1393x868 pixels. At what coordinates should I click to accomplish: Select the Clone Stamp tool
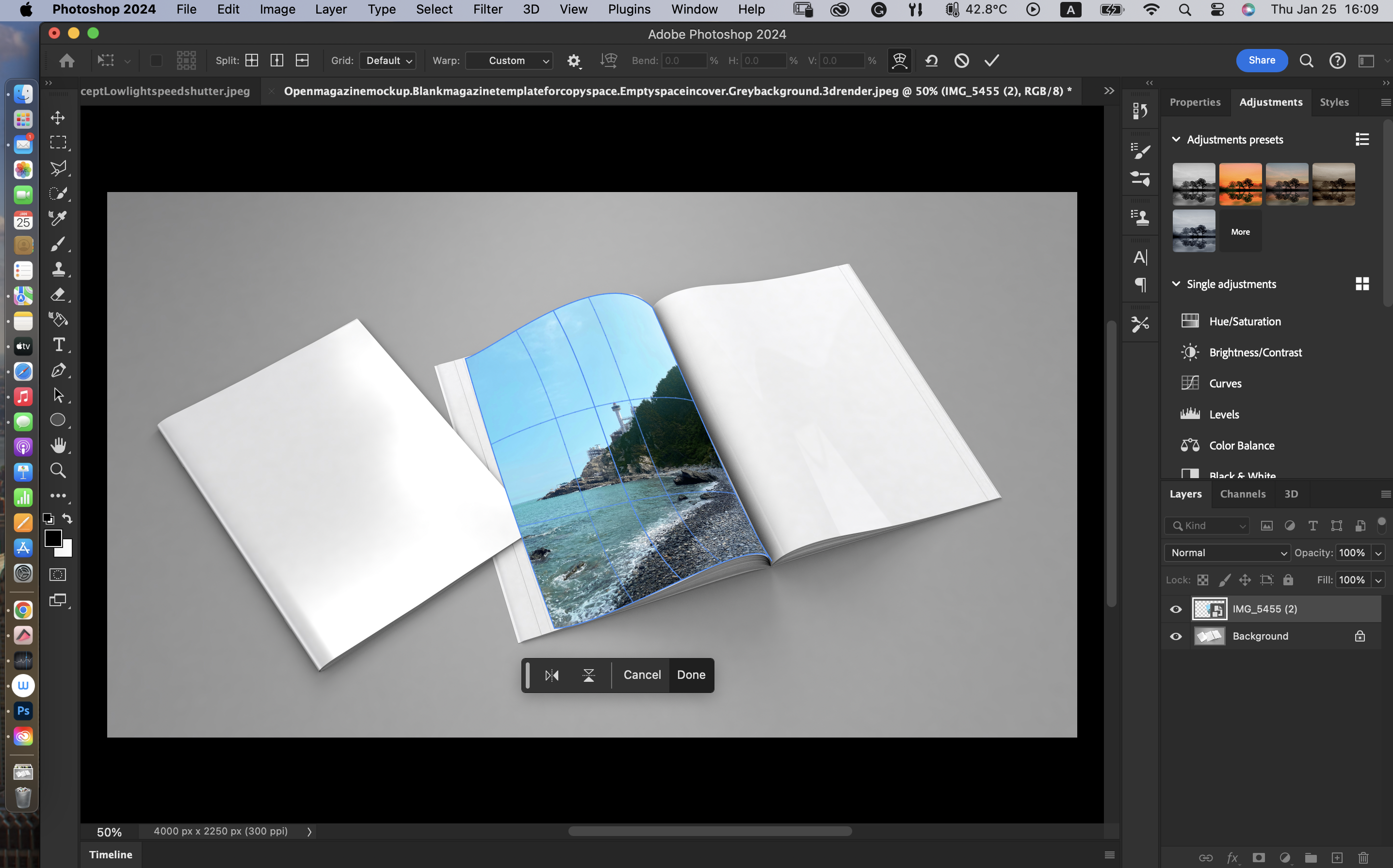(58, 269)
